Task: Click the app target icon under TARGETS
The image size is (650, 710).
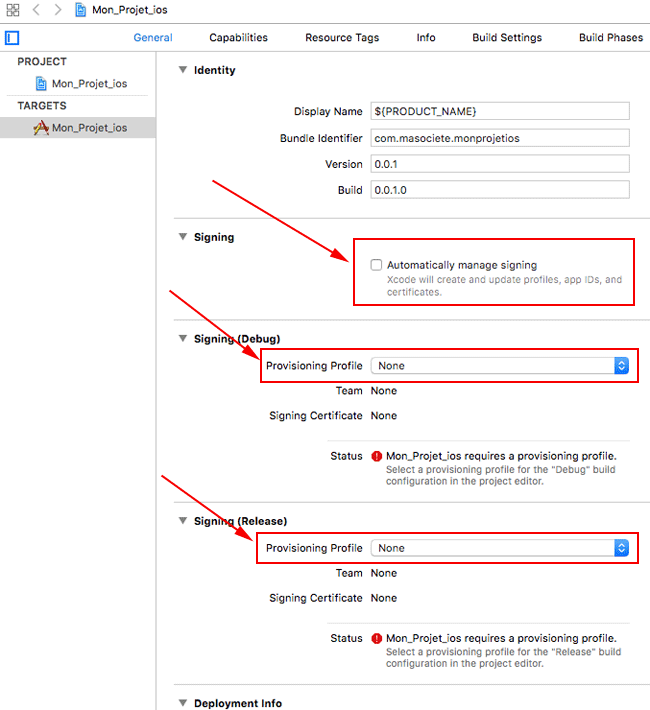Action: click(x=41, y=128)
